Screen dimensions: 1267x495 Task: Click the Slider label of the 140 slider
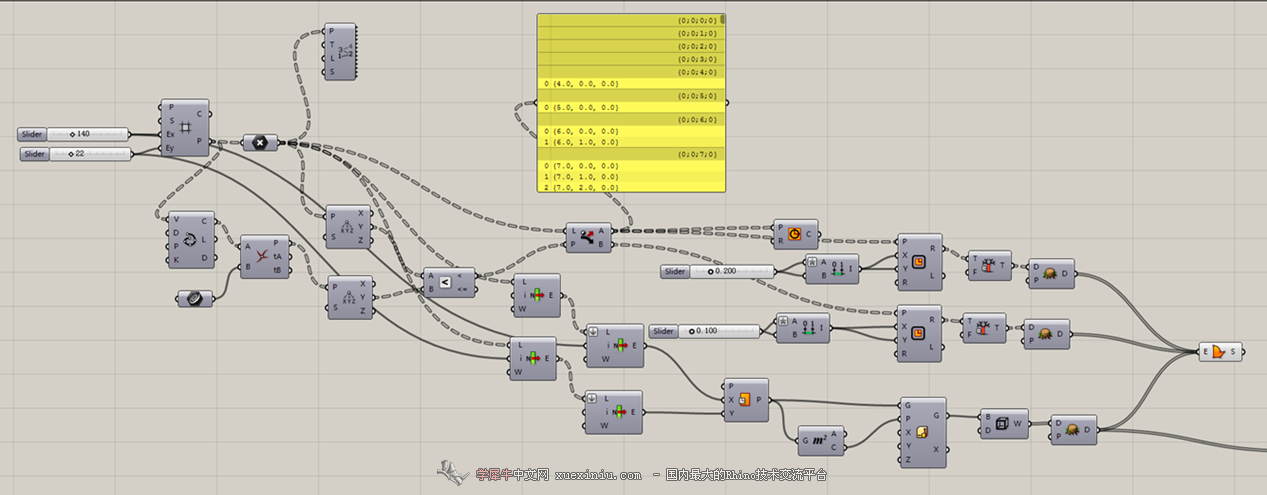click(x=33, y=134)
